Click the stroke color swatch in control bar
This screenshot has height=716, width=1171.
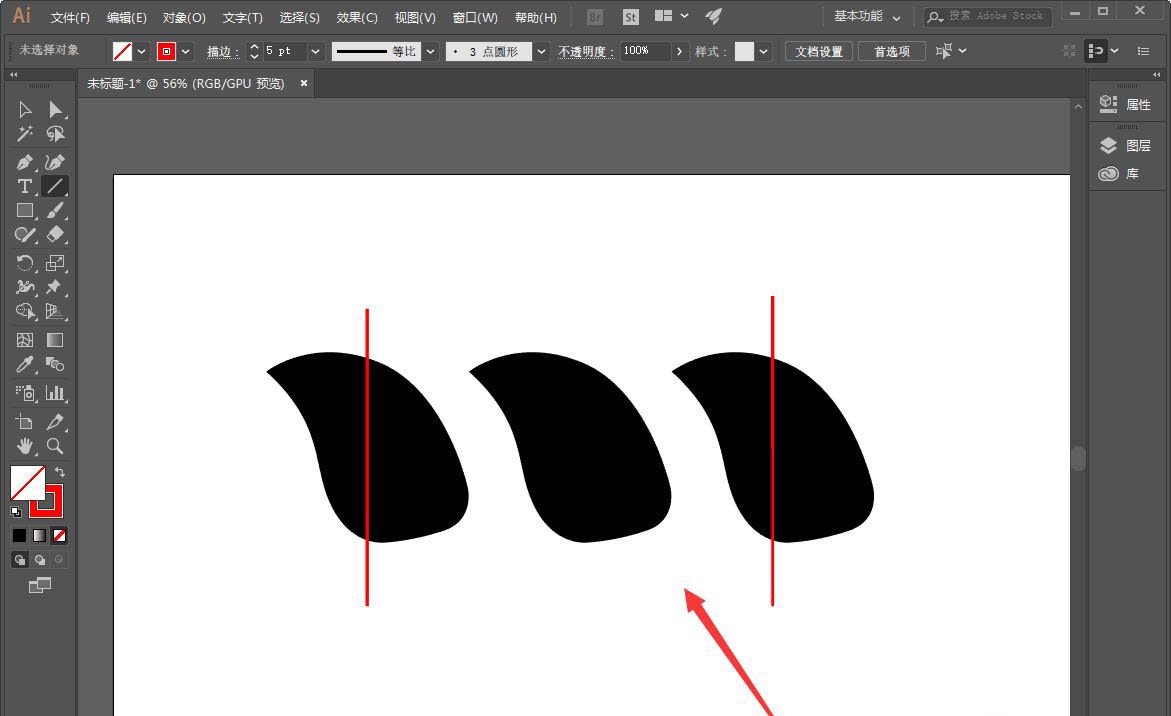(x=167, y=52)
